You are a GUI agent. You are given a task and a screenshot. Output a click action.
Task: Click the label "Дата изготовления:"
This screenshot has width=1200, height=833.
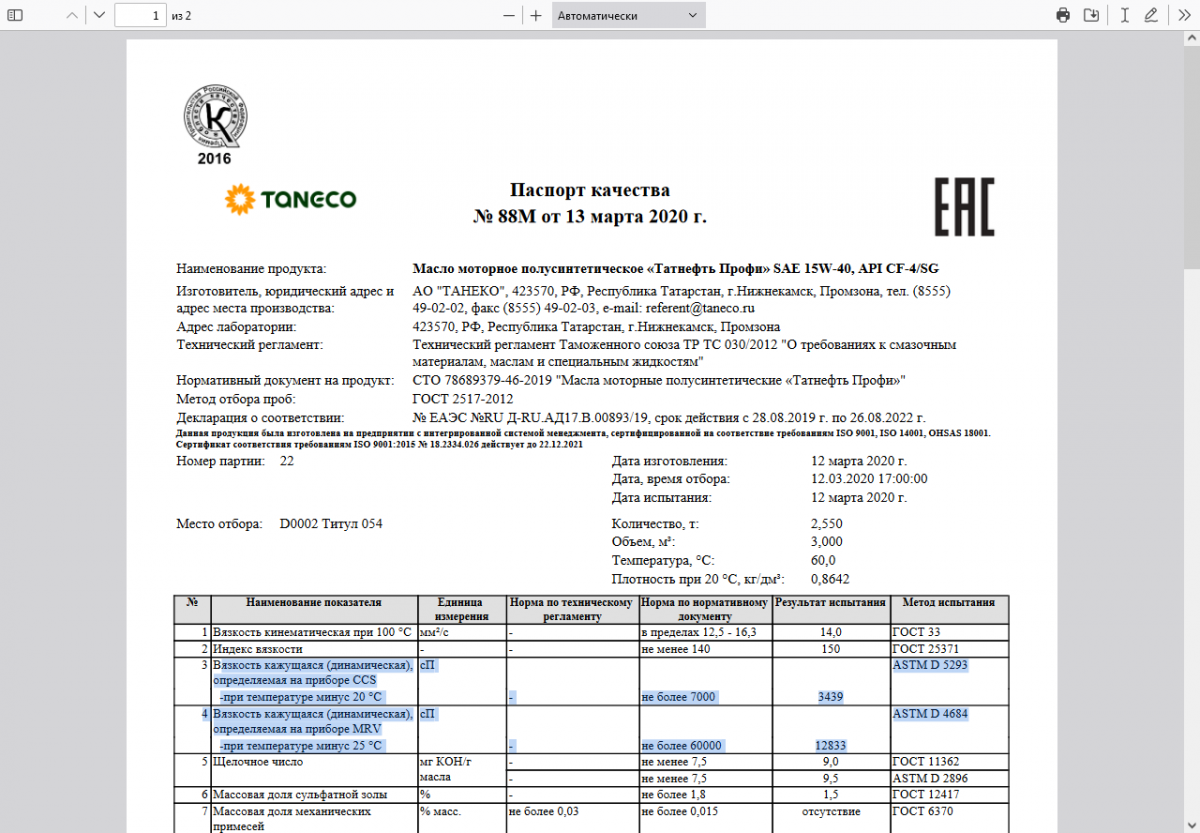click(x=670, y=461)
